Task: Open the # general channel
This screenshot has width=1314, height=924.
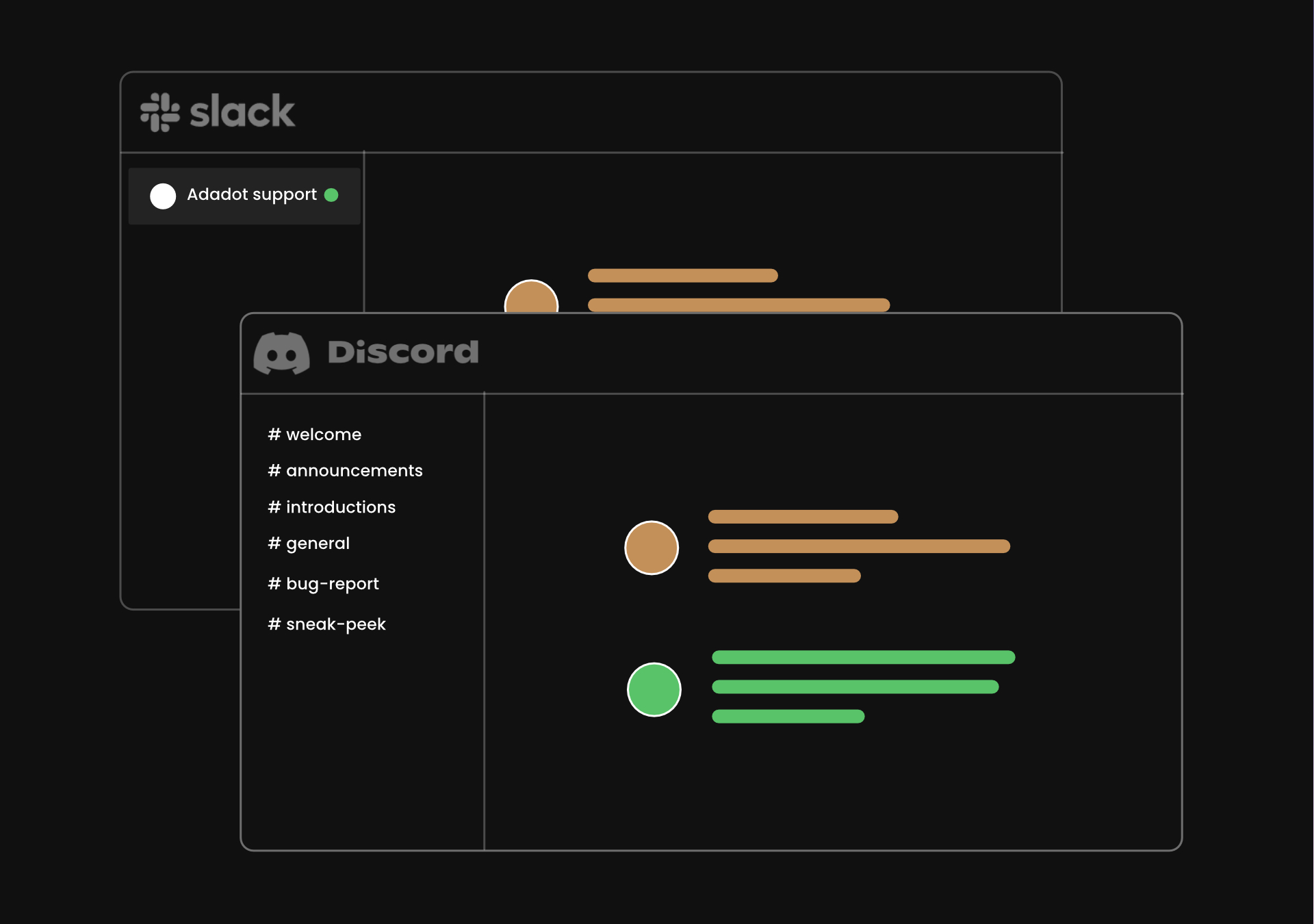Action: 309,543
